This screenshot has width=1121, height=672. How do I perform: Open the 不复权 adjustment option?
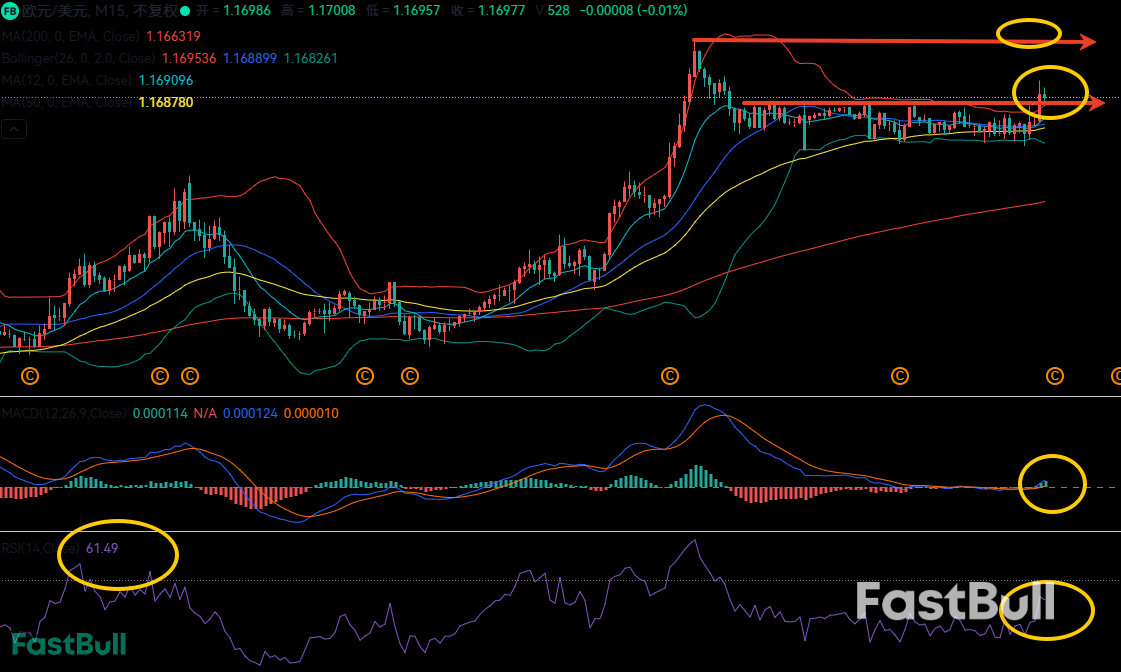click(155, 12)
